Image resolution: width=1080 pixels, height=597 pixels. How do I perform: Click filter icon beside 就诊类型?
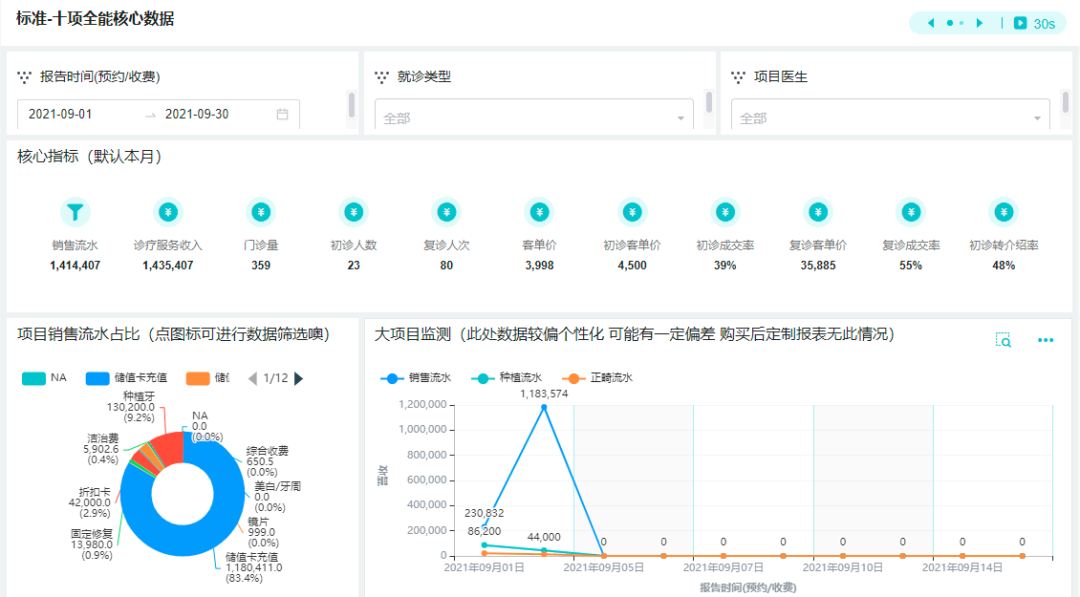click(382, 77)
